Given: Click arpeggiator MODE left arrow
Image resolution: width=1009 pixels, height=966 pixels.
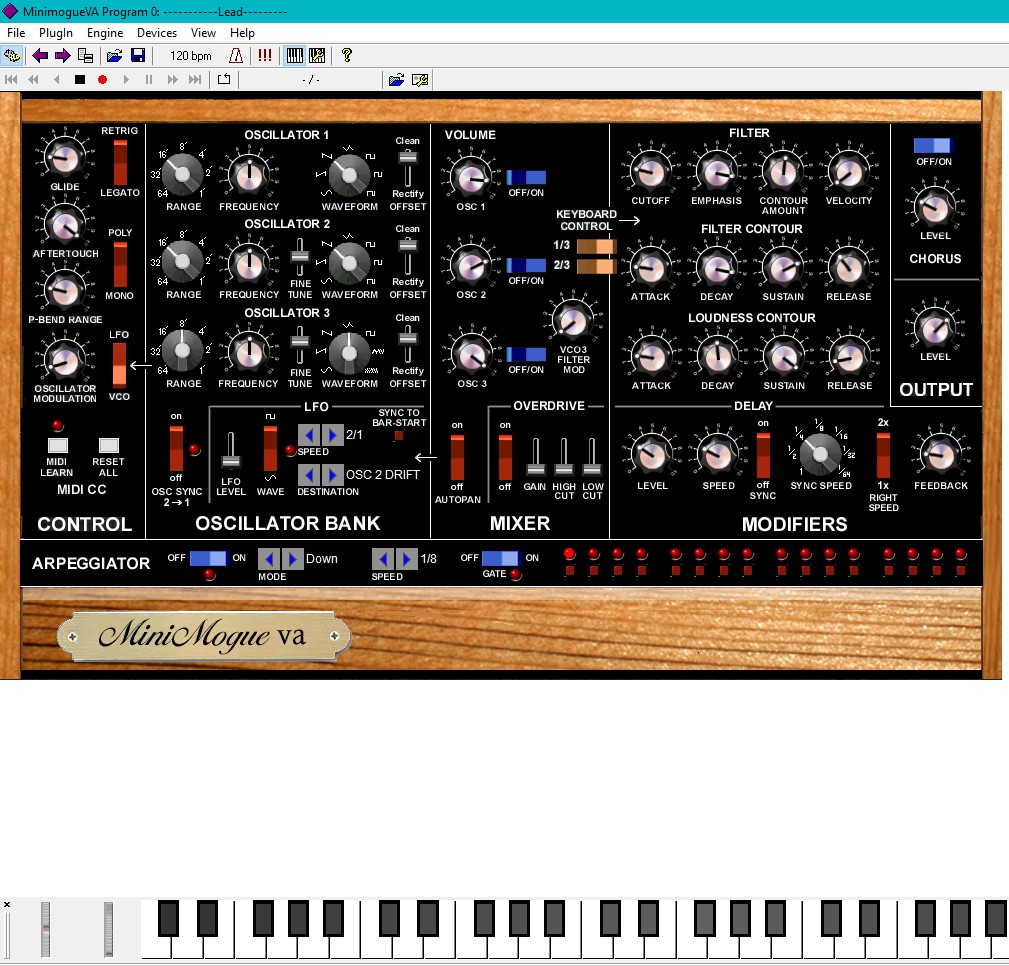Looking at the screenshot, I should [269, 559].
